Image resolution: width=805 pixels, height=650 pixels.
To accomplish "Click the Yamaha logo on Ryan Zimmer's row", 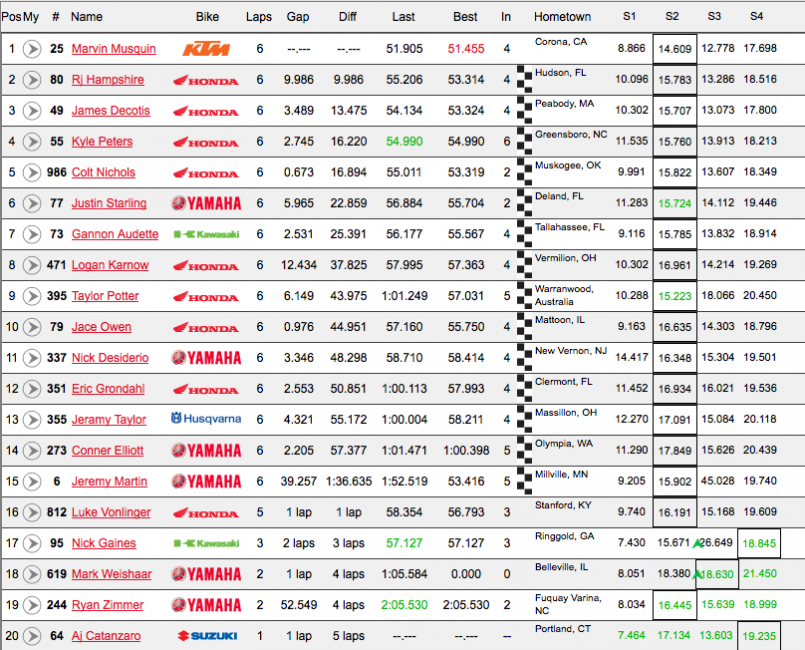I will (205, 605).
